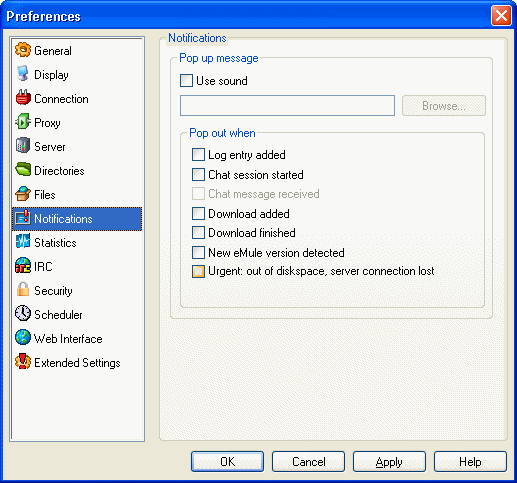Screen dimensions: 517x483
Task: Click the Apply button
Action: tap(389, 462)
